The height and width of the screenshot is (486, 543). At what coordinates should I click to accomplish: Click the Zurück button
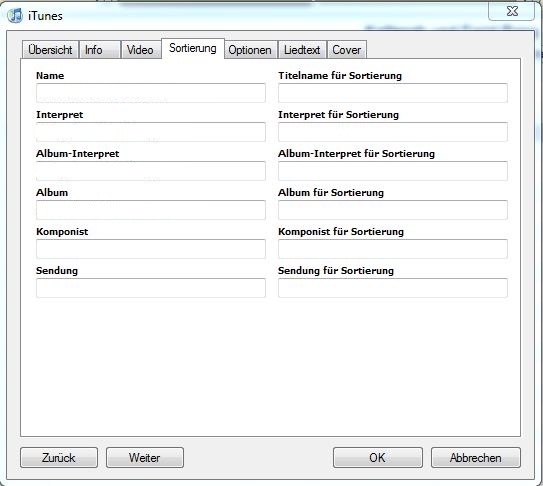[59, 458]
